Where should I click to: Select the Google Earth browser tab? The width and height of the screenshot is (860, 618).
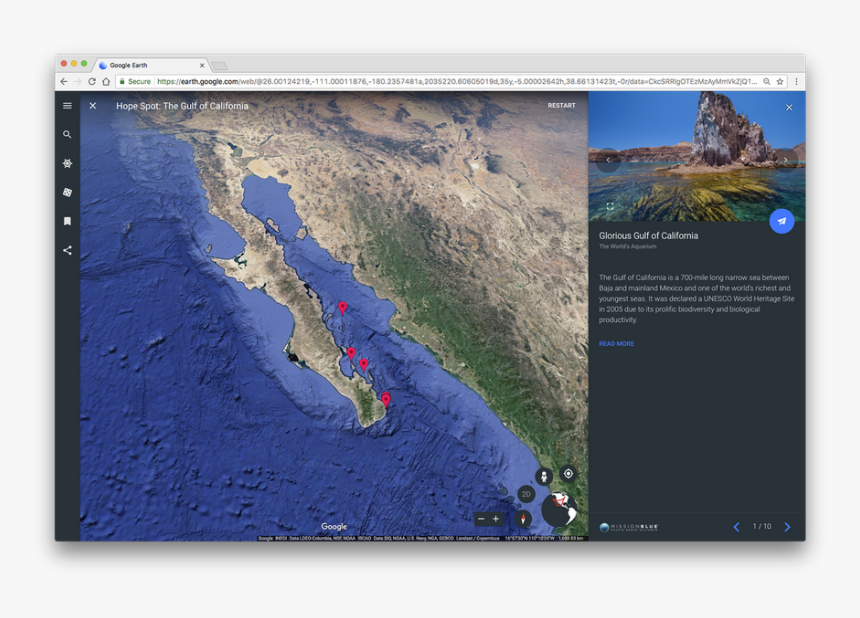(x=151, y=65)
